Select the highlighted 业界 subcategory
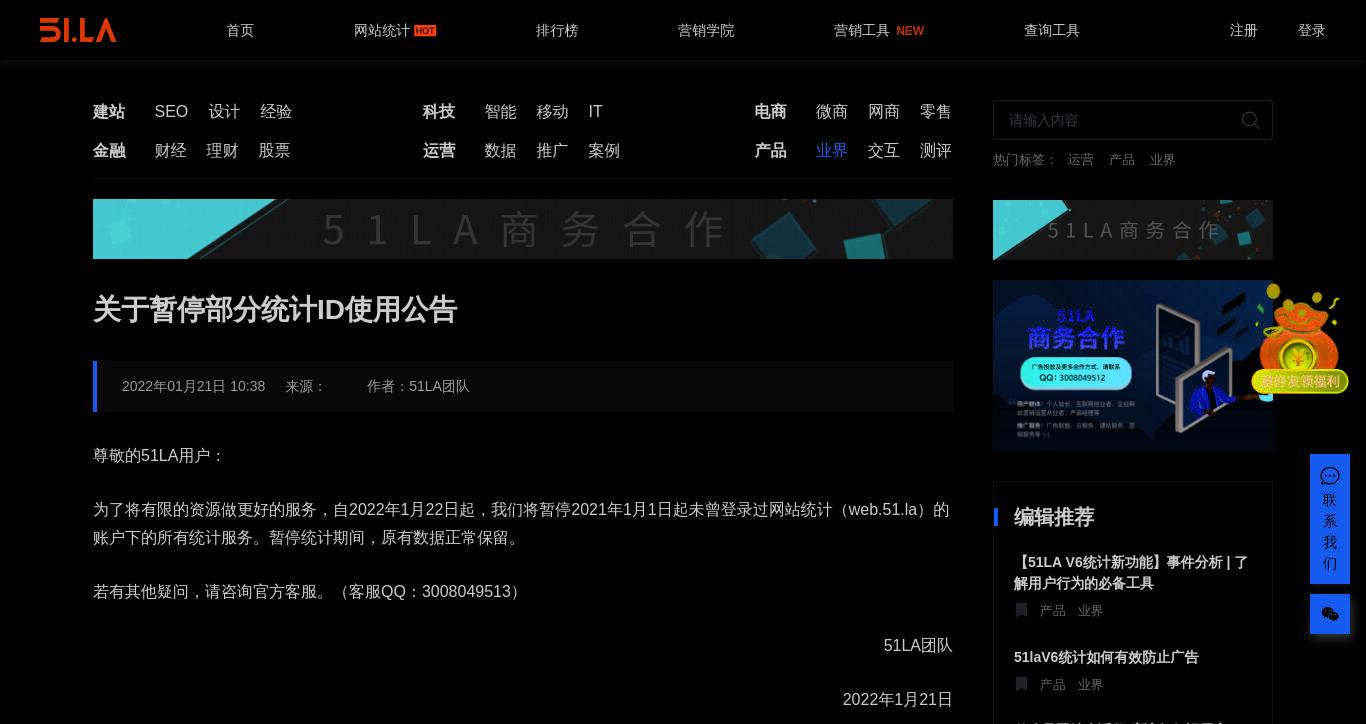The width and height of the screenshot is (1366, 724). pos(832,151)
